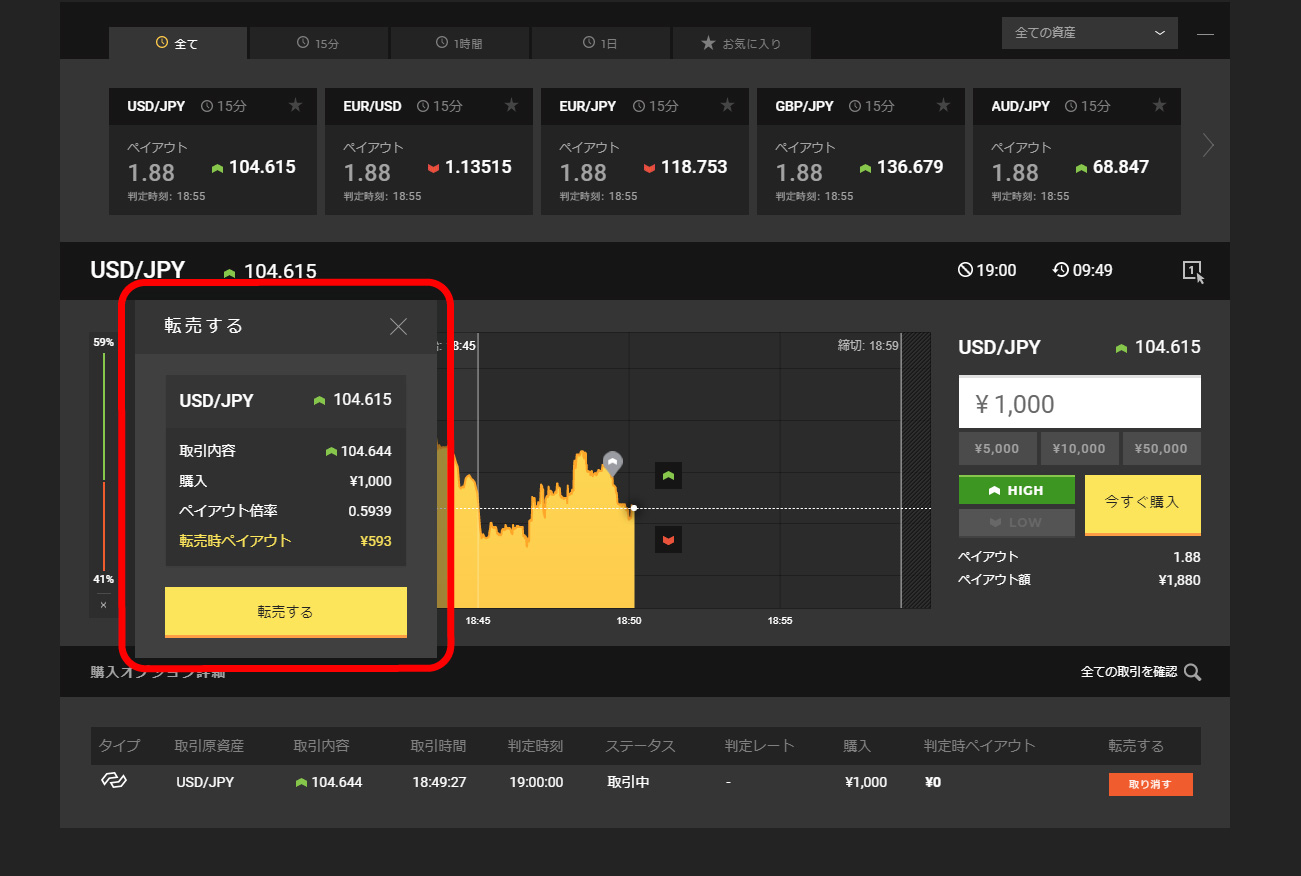Click the ペイアウト倍率 0.5939 value

(x=370, y=511)
